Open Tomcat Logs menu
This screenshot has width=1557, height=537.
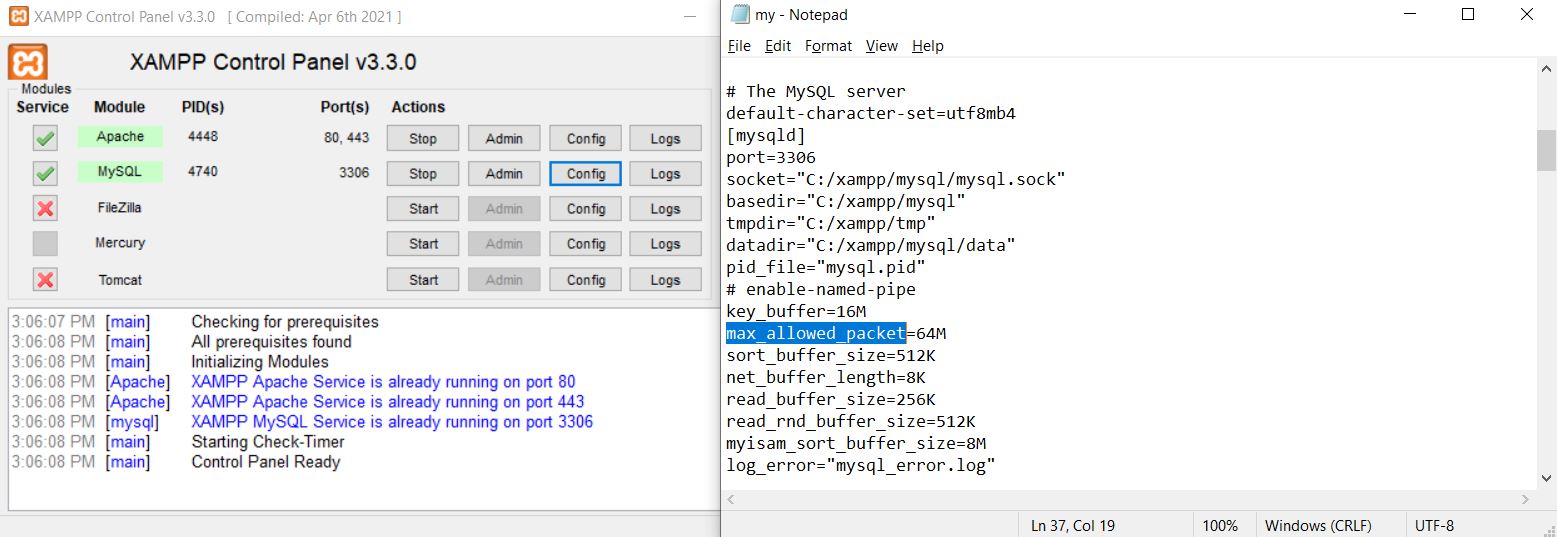pyautogui.click(x=665, y=280)
